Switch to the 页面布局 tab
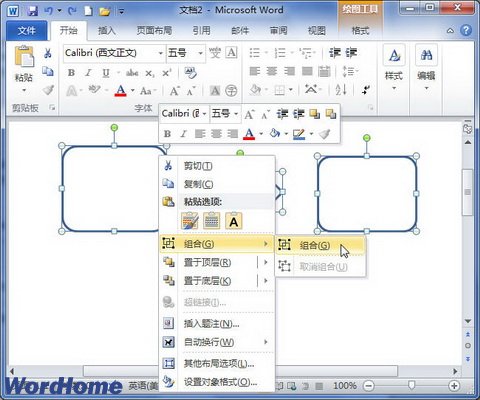 (154, 31)
